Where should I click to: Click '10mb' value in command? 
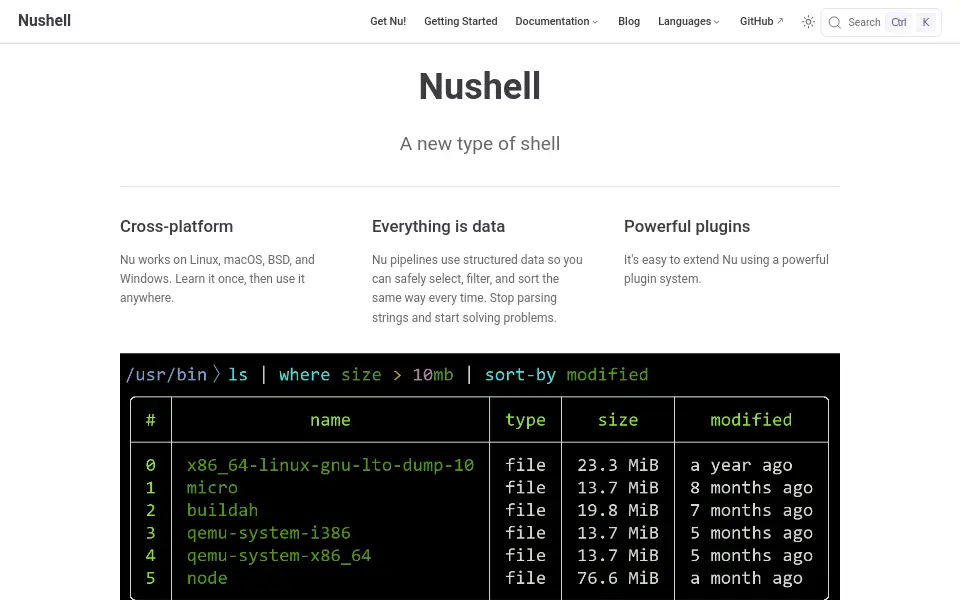coord(433,375)
